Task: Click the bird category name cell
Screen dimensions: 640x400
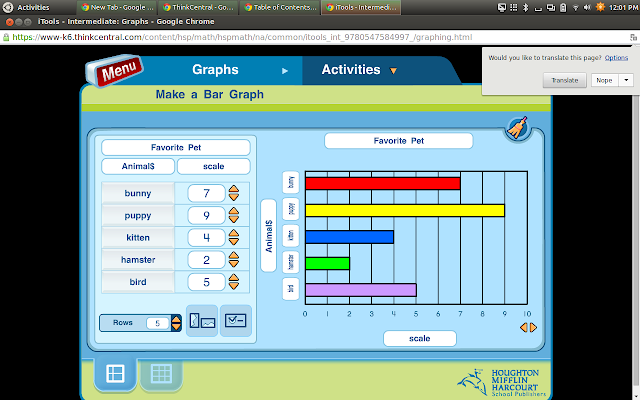Action: pos(138,282)
